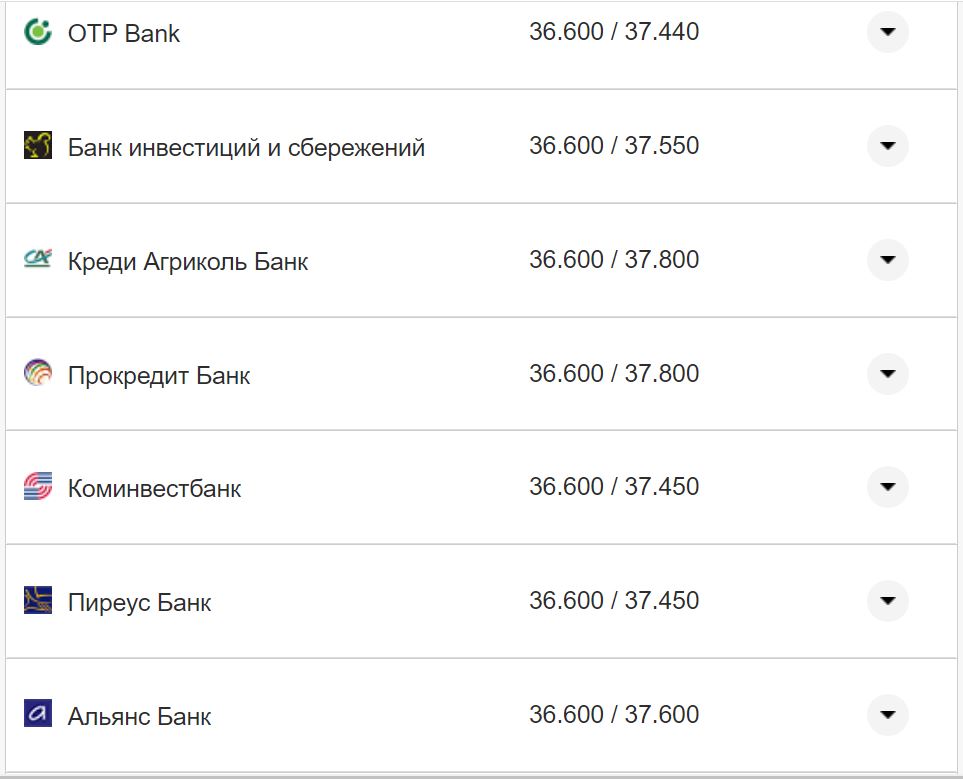This screenshot has width=963, height=779.
Task: Open the Креди Агриколь Банк dropdown arrow
Action: [x=887, y=259]
